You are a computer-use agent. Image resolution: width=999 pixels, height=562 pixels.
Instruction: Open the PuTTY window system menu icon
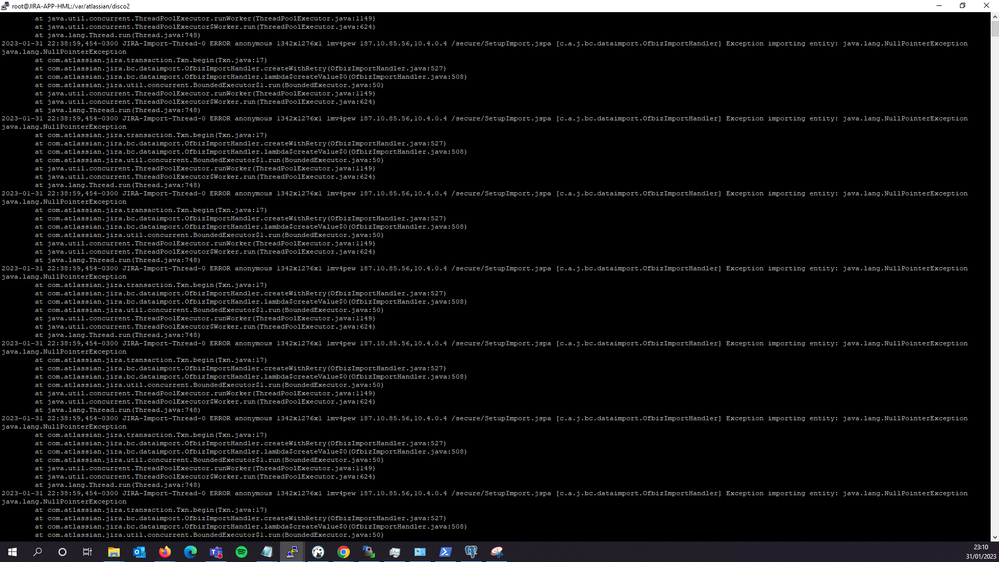pyautogui.click(x=5, y=6)
